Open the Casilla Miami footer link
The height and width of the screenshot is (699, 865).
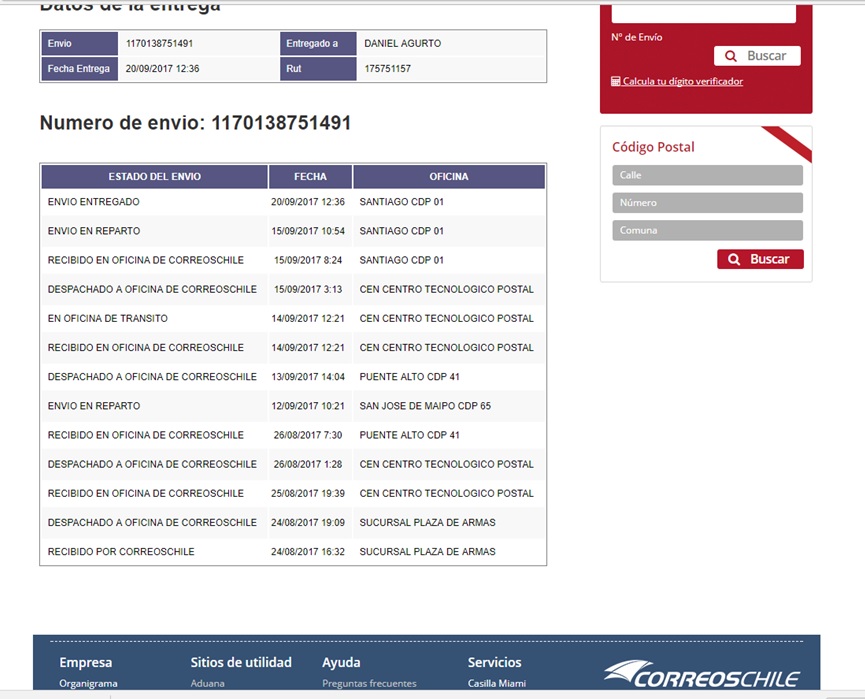pos(497,684)
